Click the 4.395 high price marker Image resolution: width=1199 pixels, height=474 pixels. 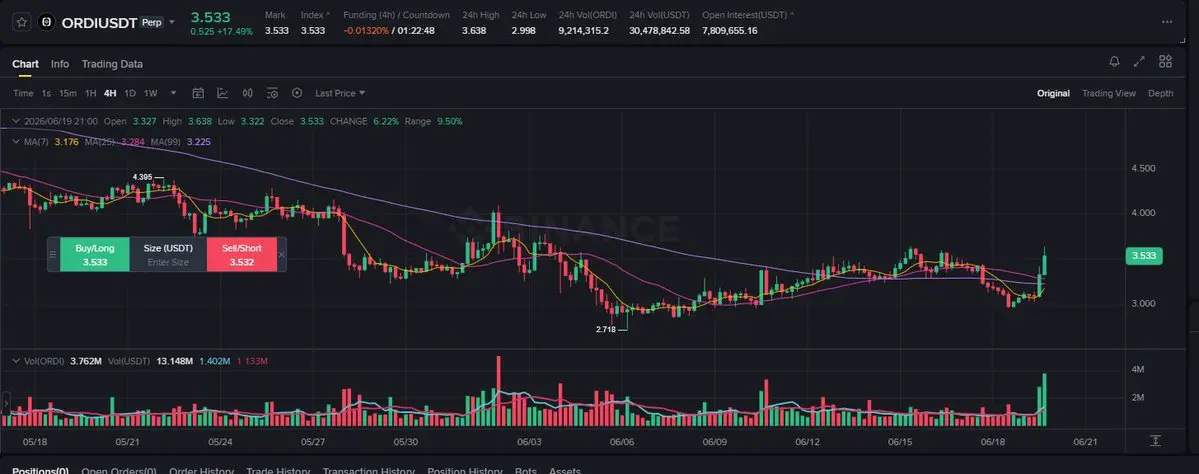142,177
